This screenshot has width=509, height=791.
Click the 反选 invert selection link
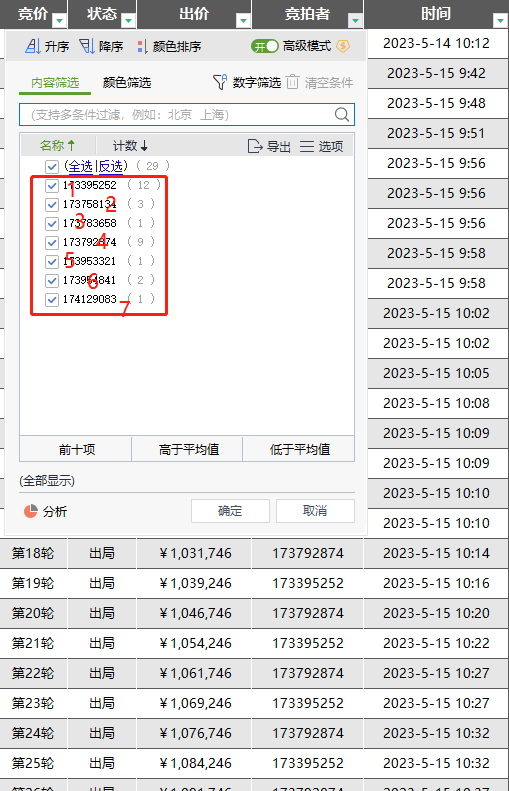point(110,165)
